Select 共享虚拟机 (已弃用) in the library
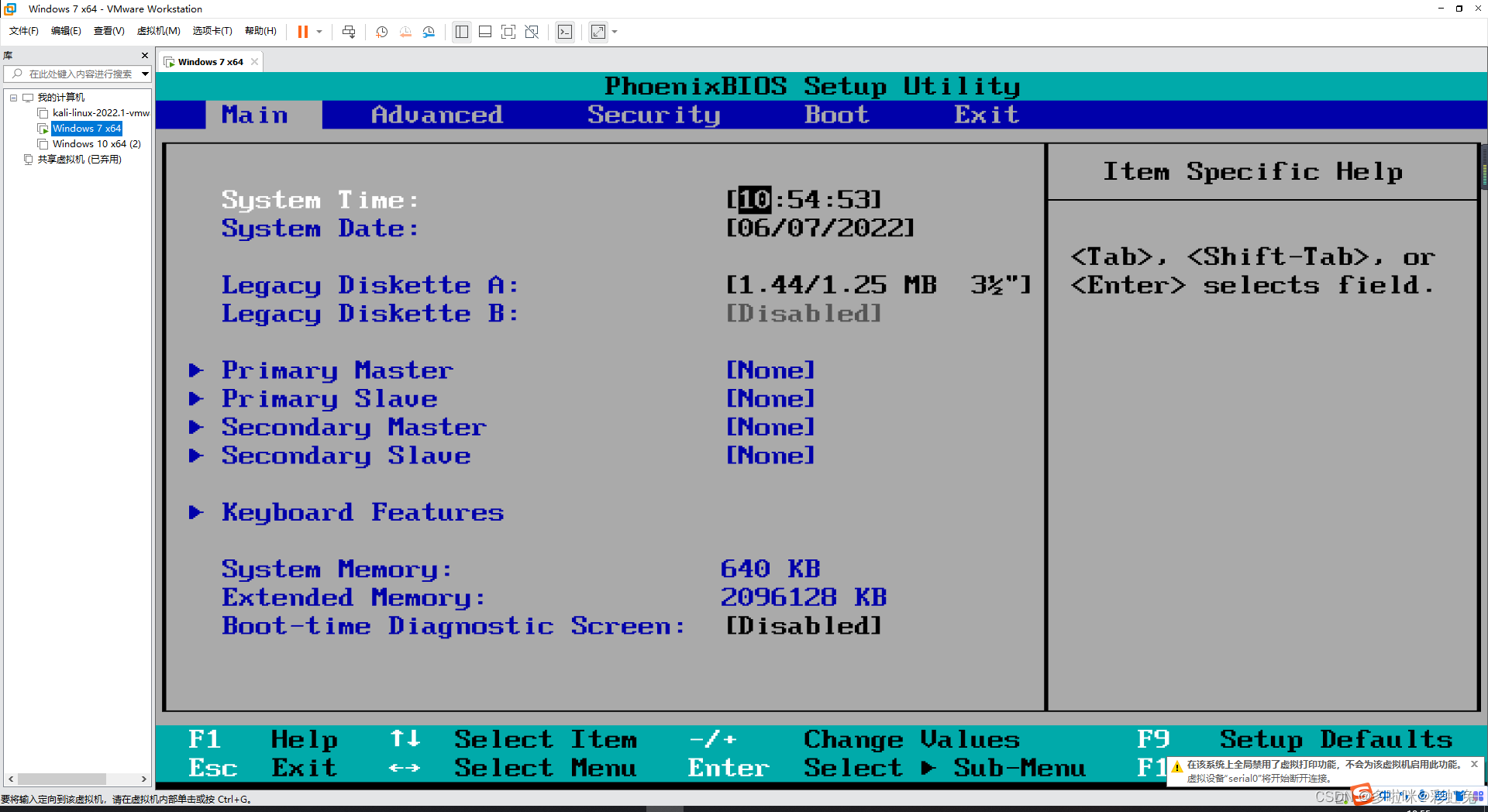The image size is (1488, 812). pos(80,160)
